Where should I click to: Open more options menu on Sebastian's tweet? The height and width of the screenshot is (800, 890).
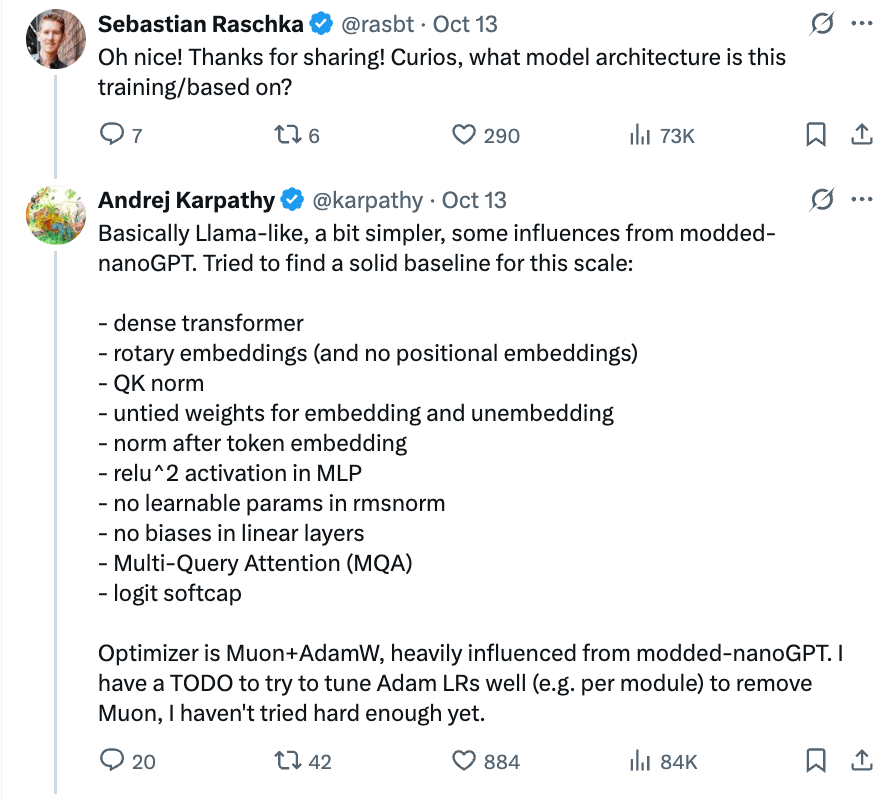coord(861,24)
